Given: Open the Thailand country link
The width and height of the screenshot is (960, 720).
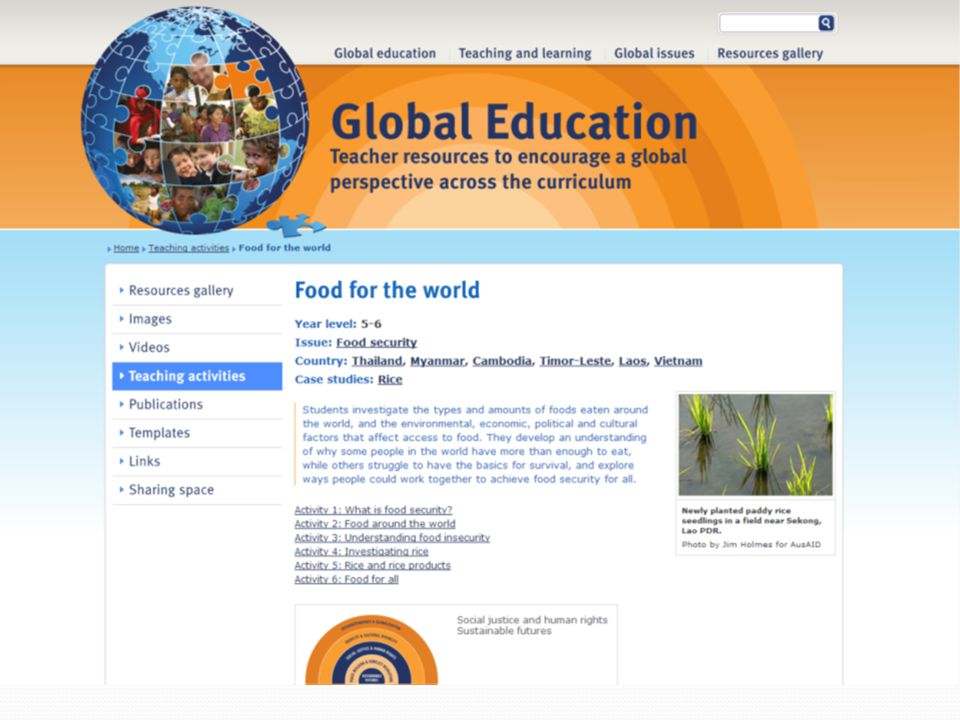Looking at the screenshot, I should tap(377, 361).
